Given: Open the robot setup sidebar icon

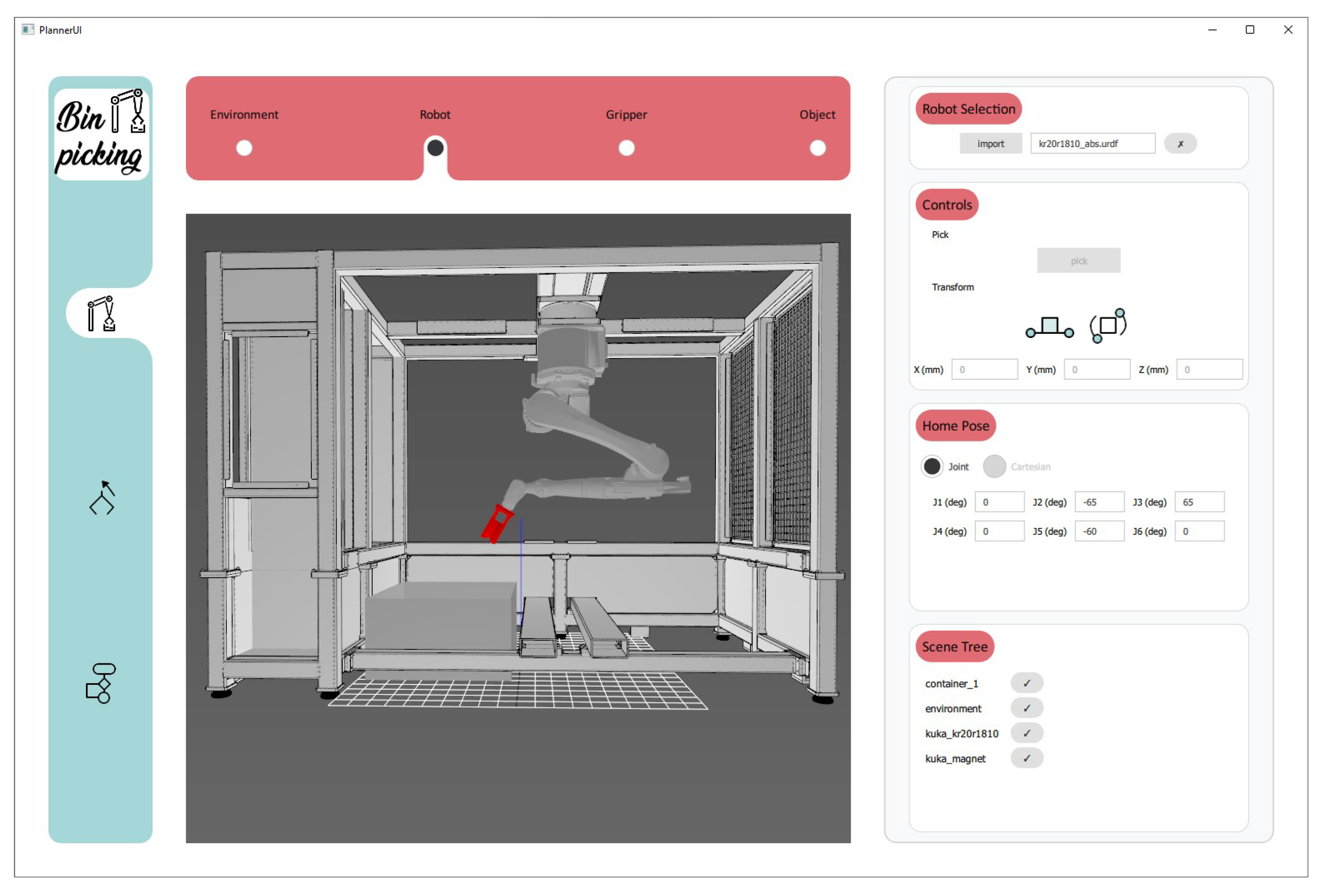Looking at the screenshot, I should (101, 313).
